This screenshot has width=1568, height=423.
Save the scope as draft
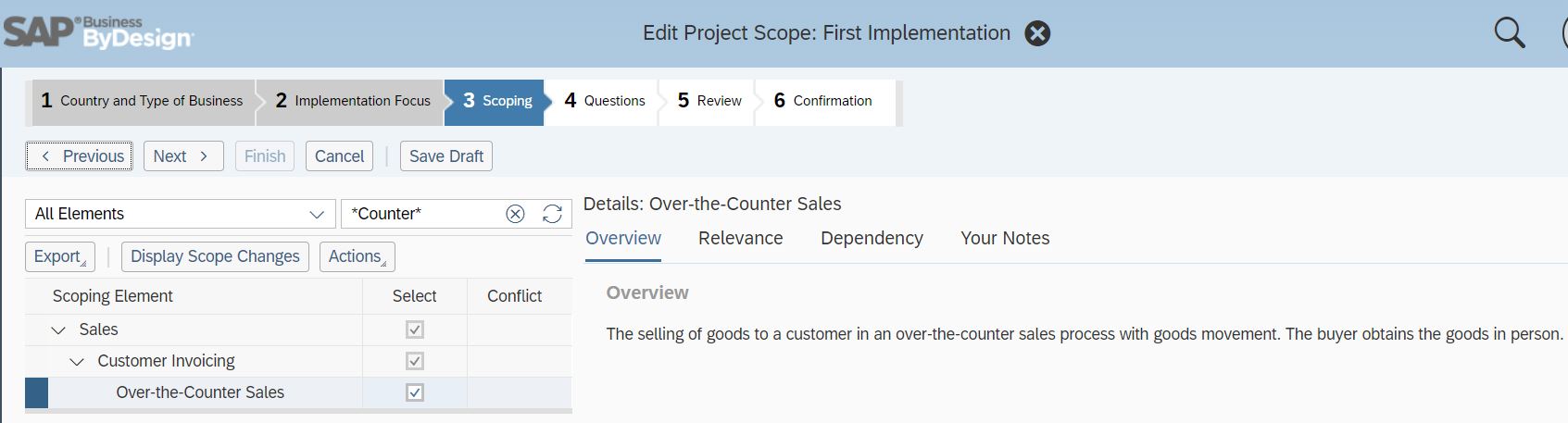pyautogui.click(x=446, y=156)
